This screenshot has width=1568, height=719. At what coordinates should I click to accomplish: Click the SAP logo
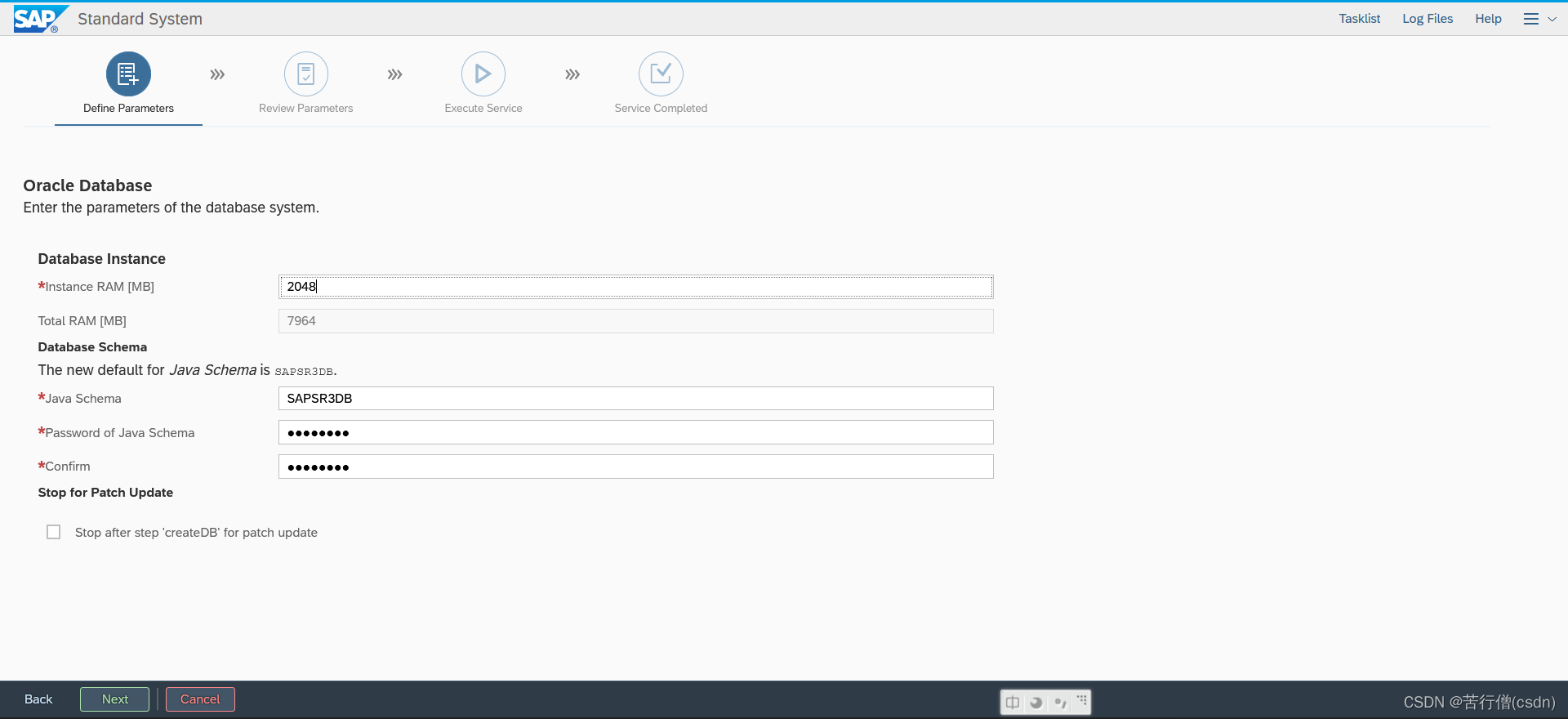[x=41, y=18]
